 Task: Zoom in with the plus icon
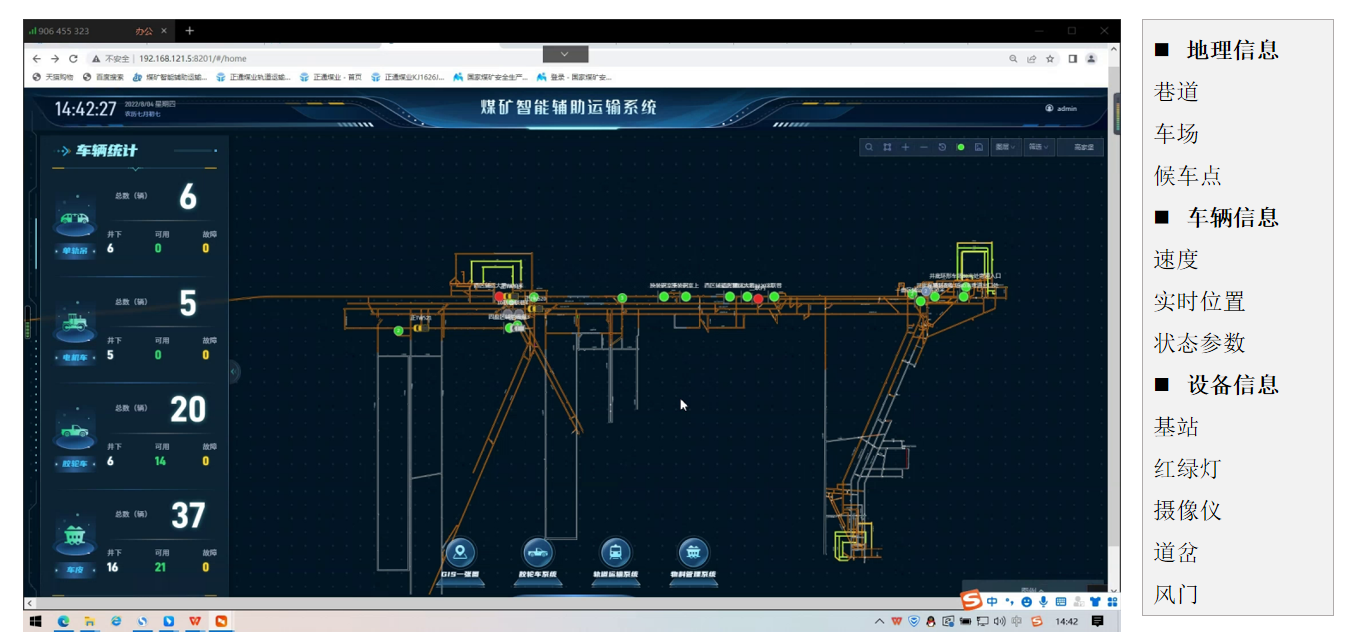coord(905,147)
